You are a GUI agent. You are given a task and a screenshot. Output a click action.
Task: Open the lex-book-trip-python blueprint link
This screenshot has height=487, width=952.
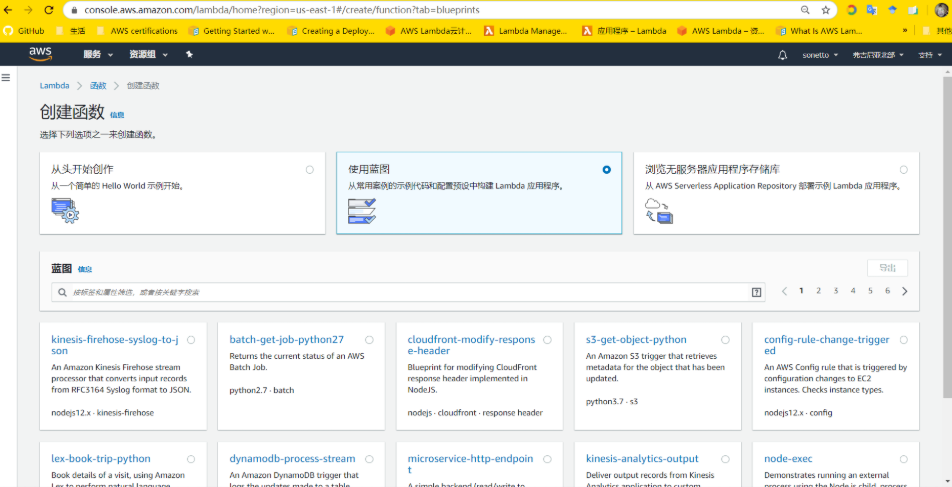101,458
